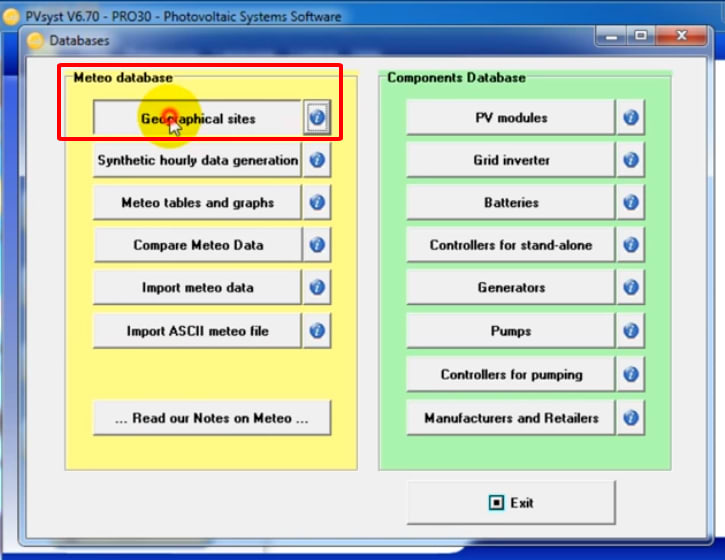The height and width of the screenshot is (560, 725).
Task: Open help for PV modules
Action: click(x=631, y=117)
